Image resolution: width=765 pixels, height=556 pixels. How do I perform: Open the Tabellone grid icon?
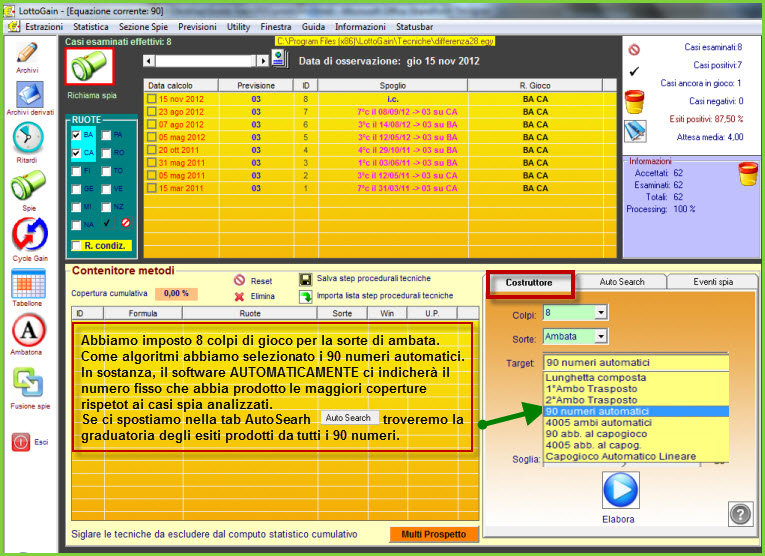(28, 283)
